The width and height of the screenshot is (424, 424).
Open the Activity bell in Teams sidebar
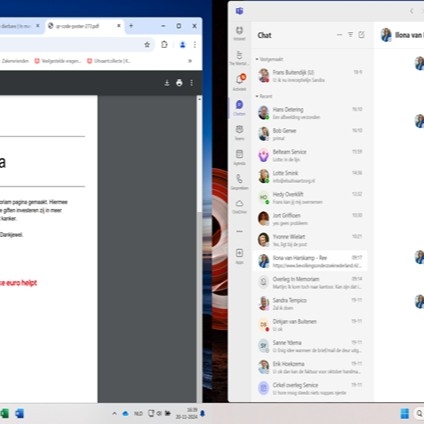pos(240,82)
